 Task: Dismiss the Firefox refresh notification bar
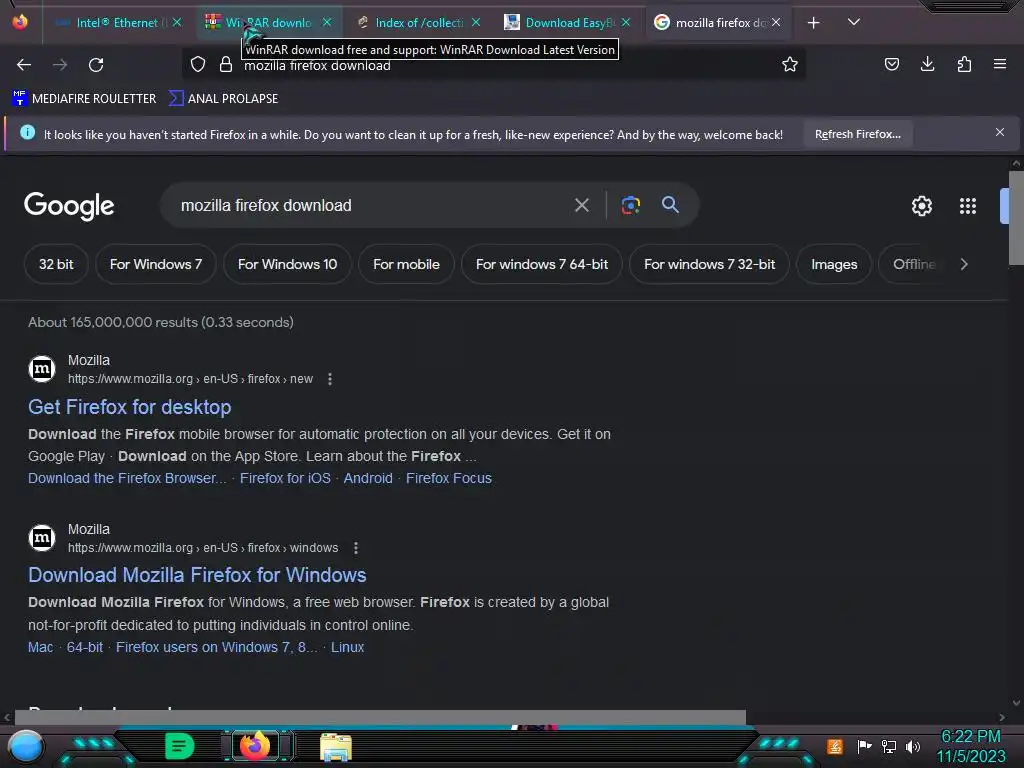pyautogui.click(x=1000, y=133)
